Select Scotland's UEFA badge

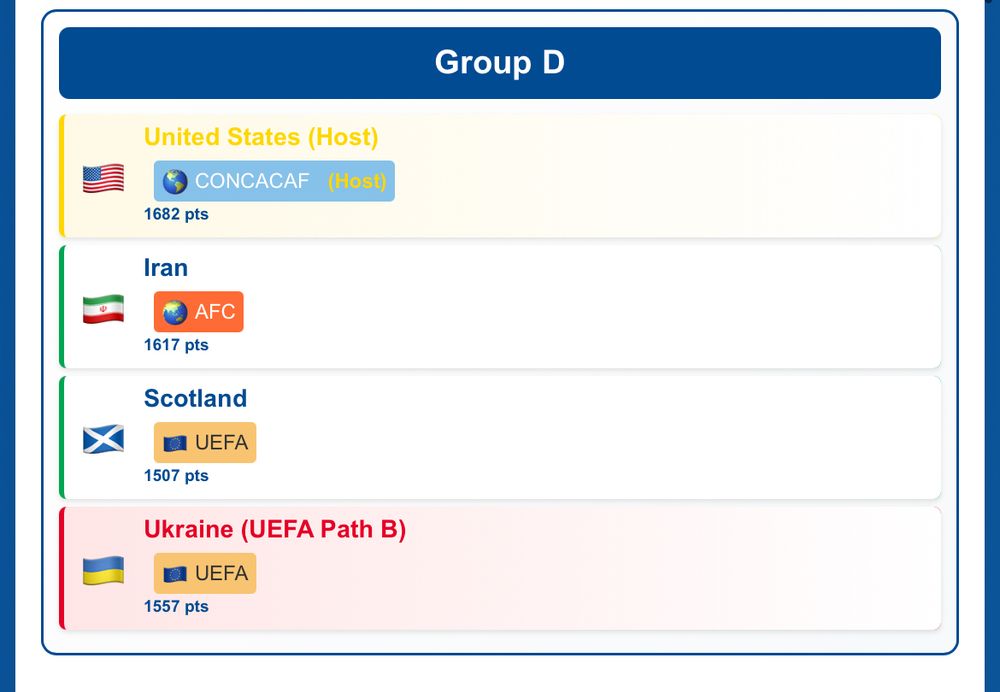[x=204, y=442]
